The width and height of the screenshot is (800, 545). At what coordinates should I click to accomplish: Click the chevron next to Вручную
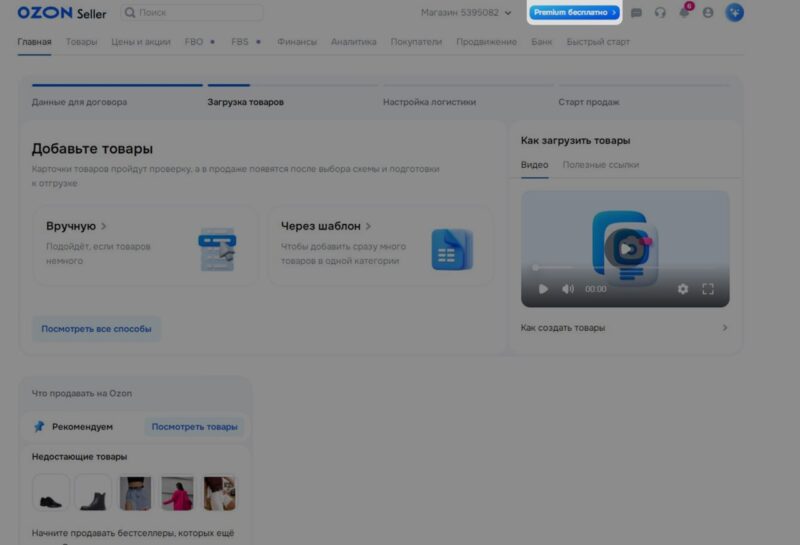[104, 226]
